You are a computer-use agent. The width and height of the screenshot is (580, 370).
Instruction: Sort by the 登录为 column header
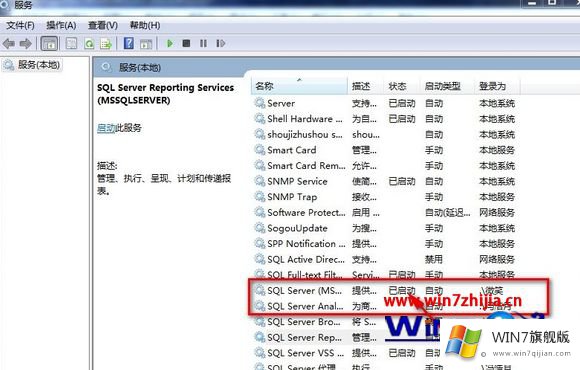point(497,86)
